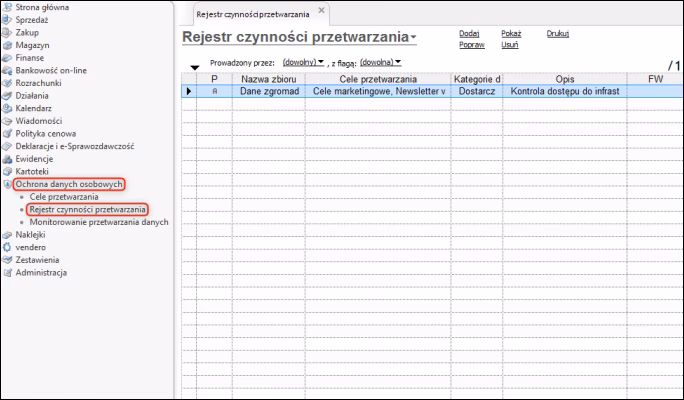
Task: Open the Kartoteki module
Action: [32, 172]
